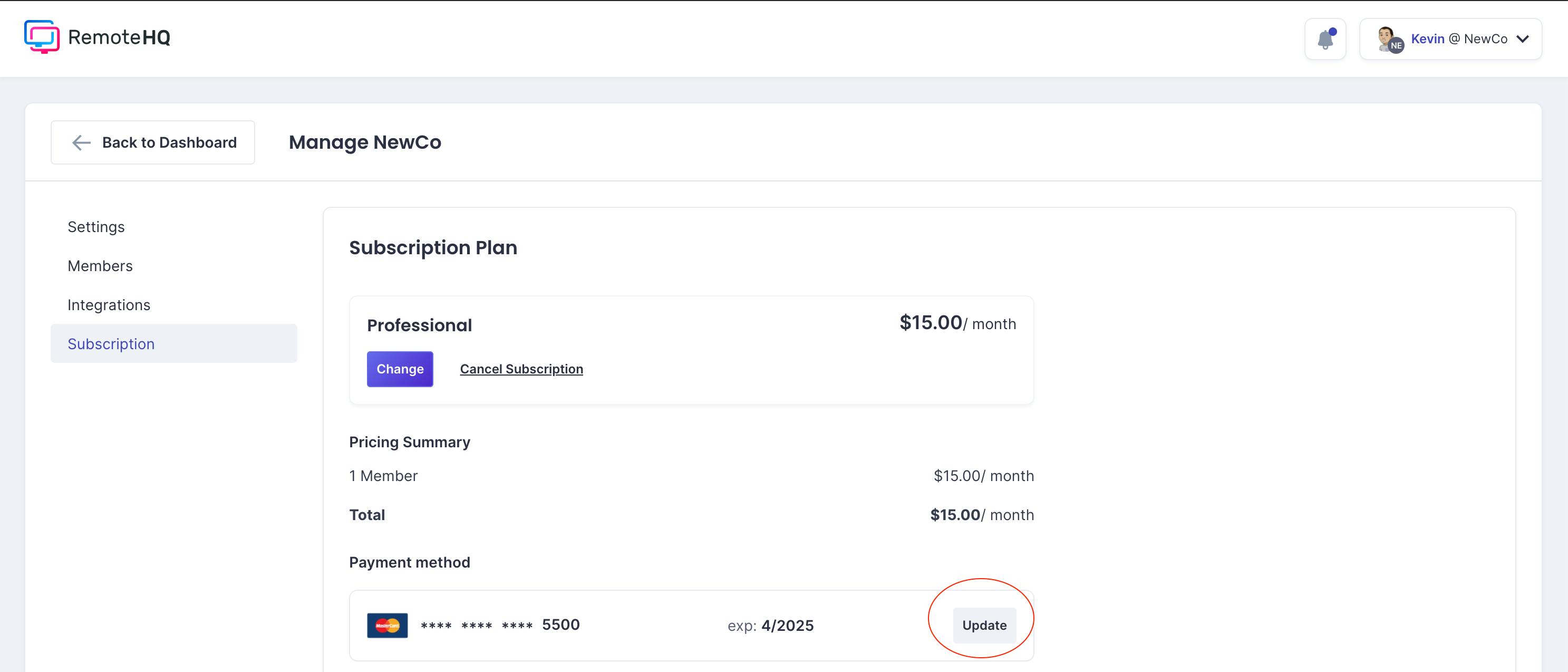Update the payment method

984,625
